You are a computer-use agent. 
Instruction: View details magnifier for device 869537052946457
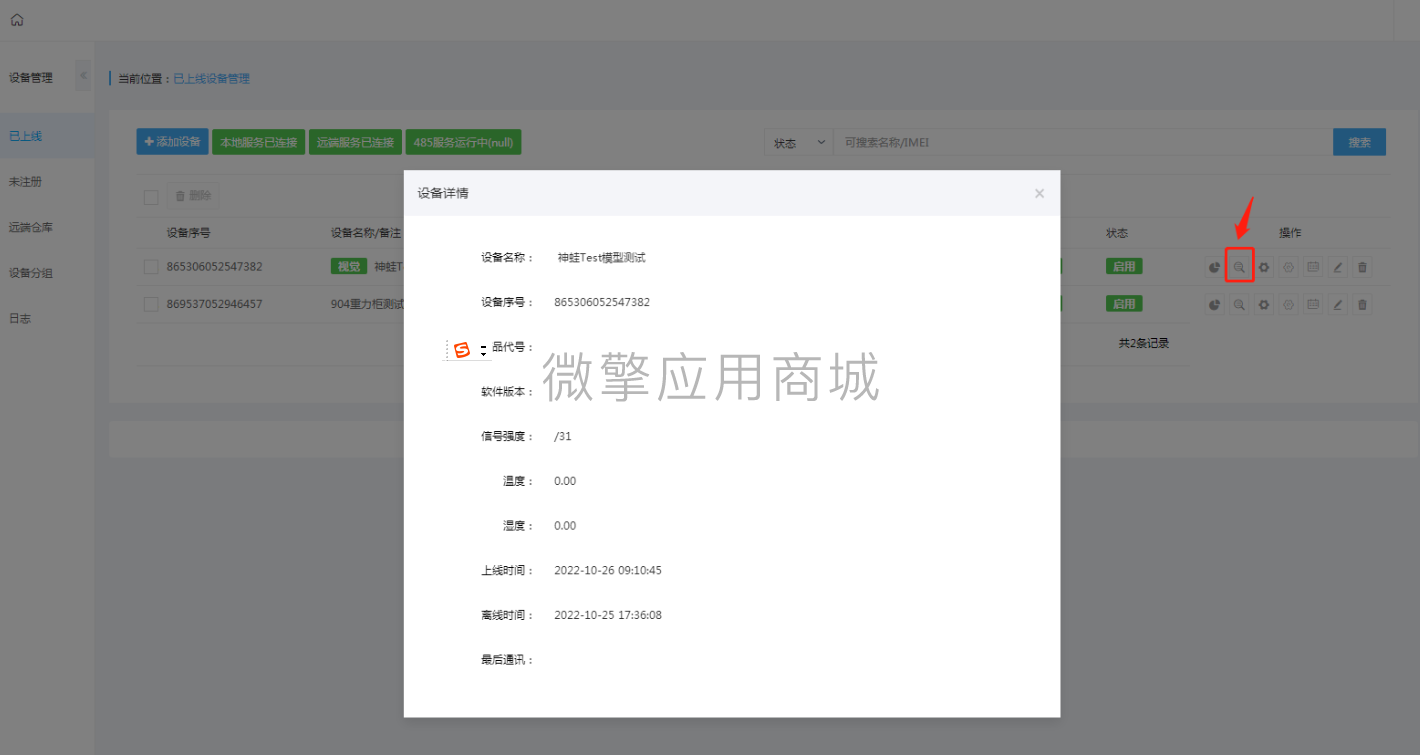(x=1239, y=304)
